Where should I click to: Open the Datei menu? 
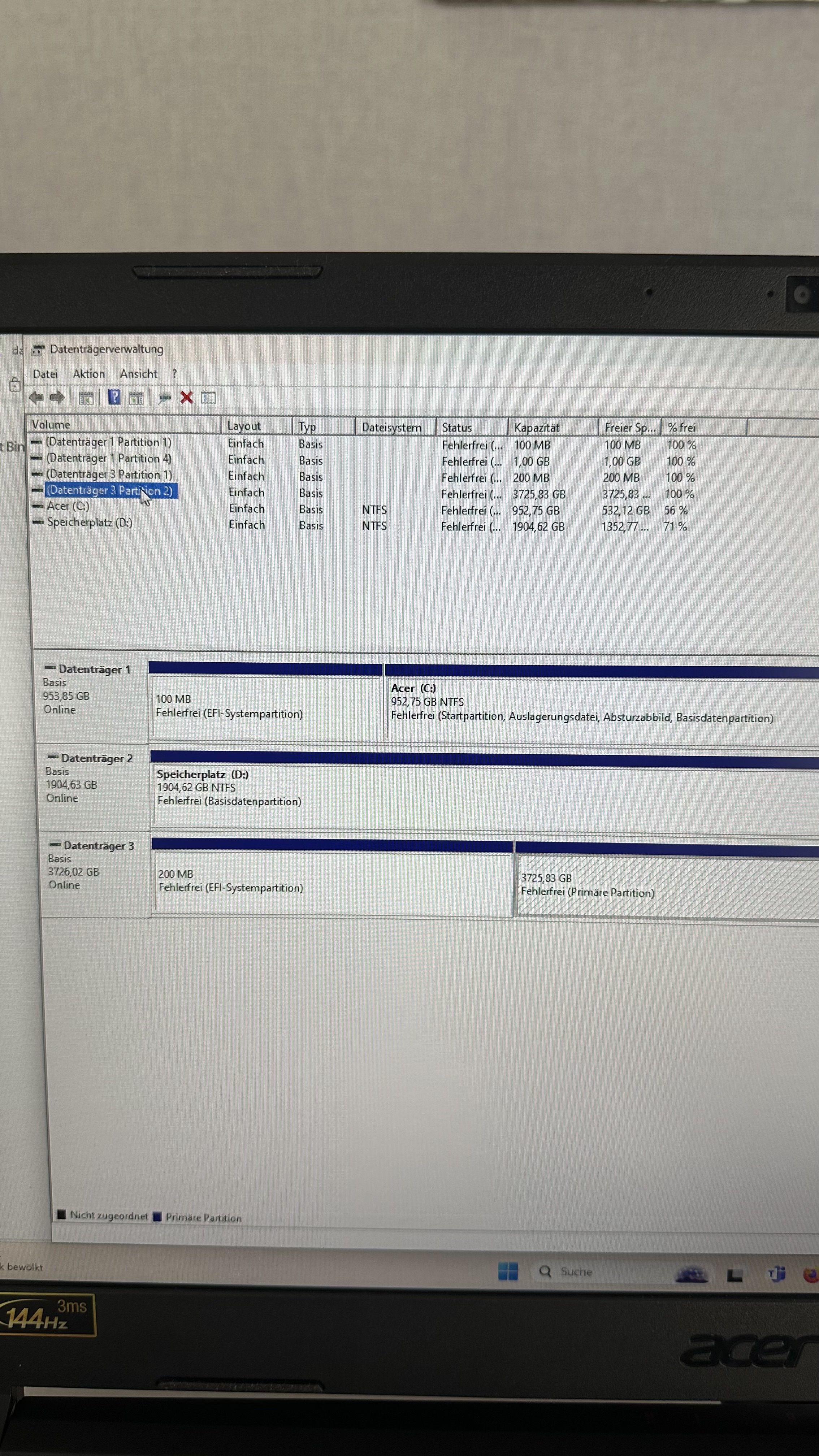pyautogui.click(x=45, y=374)
